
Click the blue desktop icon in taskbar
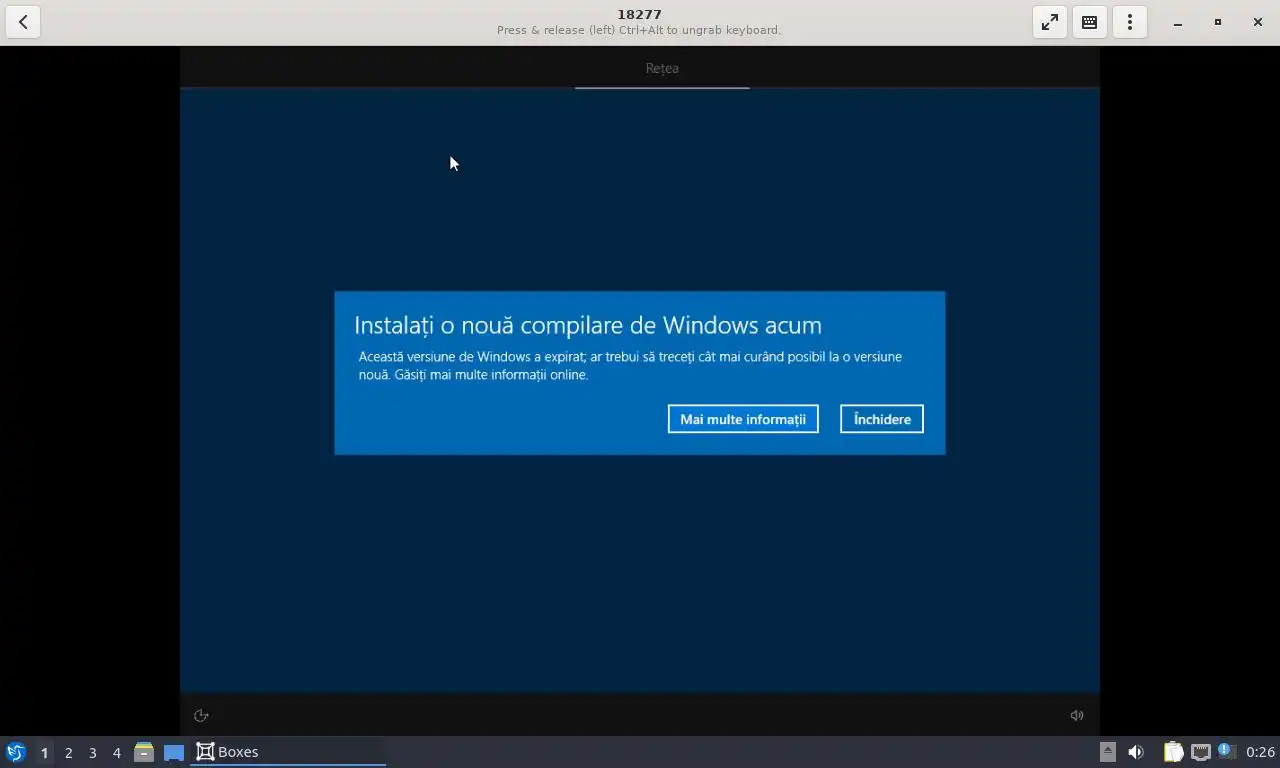coord(174,752)
